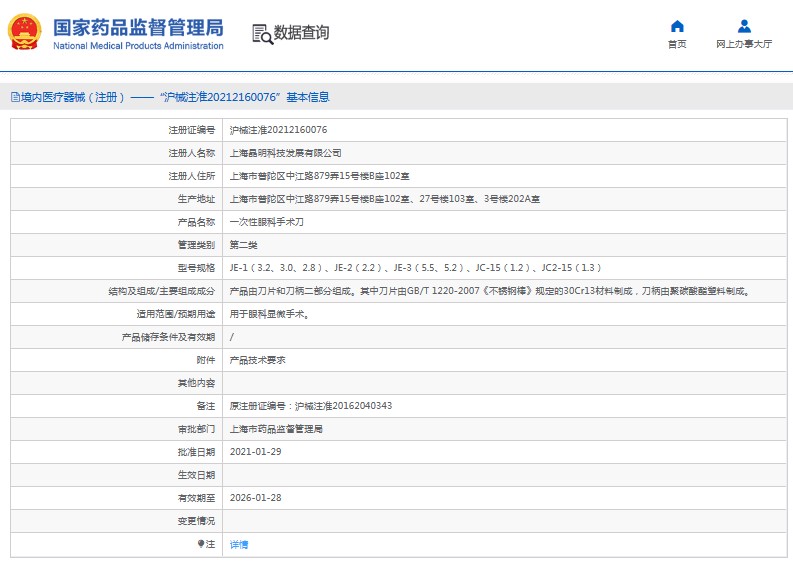Image resolution: width=793 pixels, height=564 pixels.
Task: Click the 国家药品监督管理局 title text
Action: pos(138,27)
